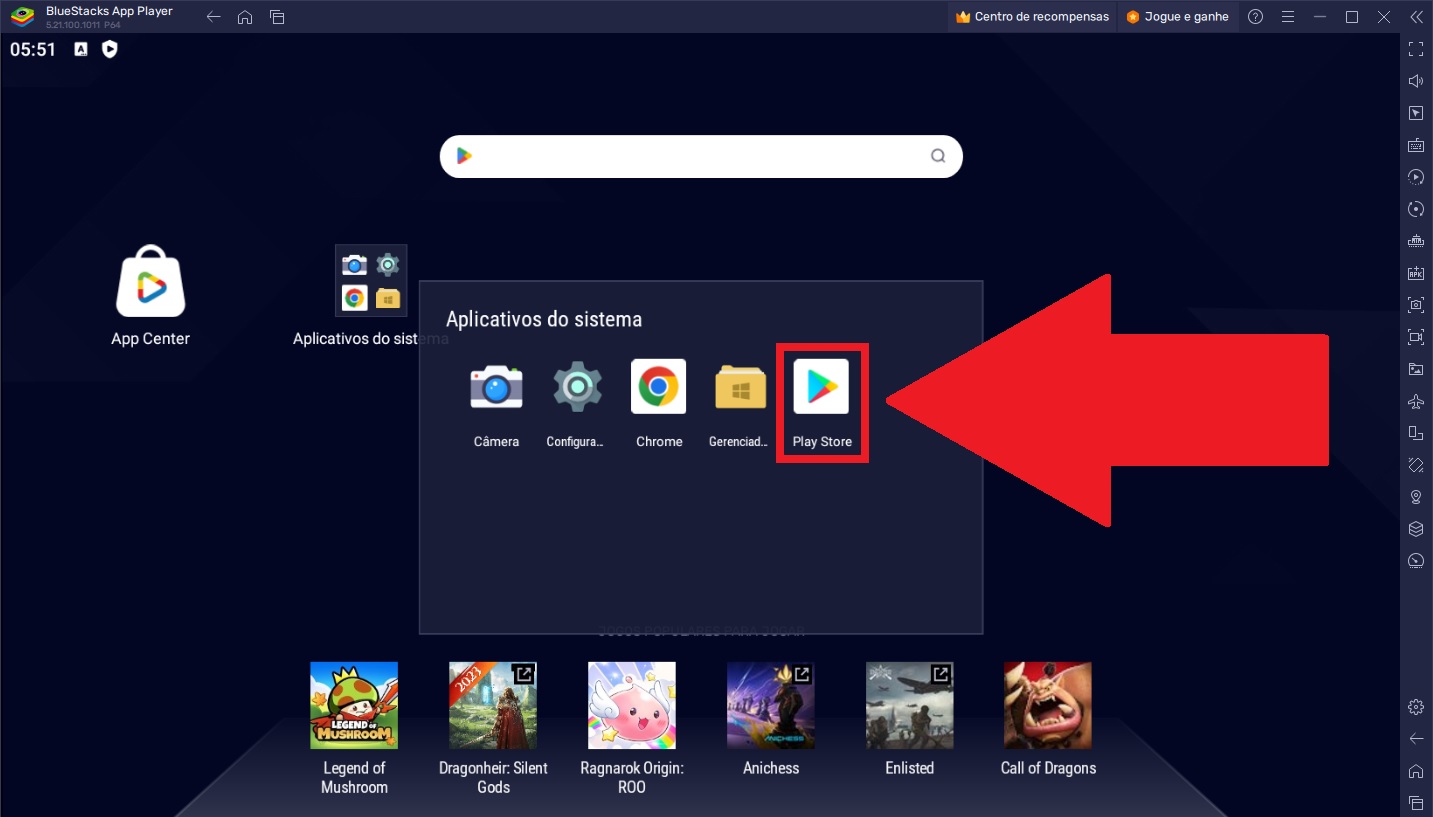Rotate the screen using sidebar icon

(1415, 464)
